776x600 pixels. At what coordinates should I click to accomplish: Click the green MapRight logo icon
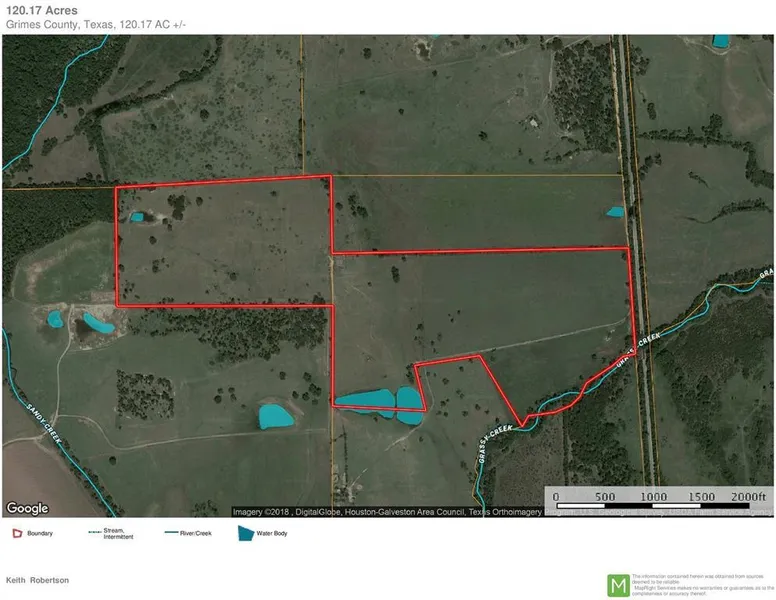coord(619,584)
